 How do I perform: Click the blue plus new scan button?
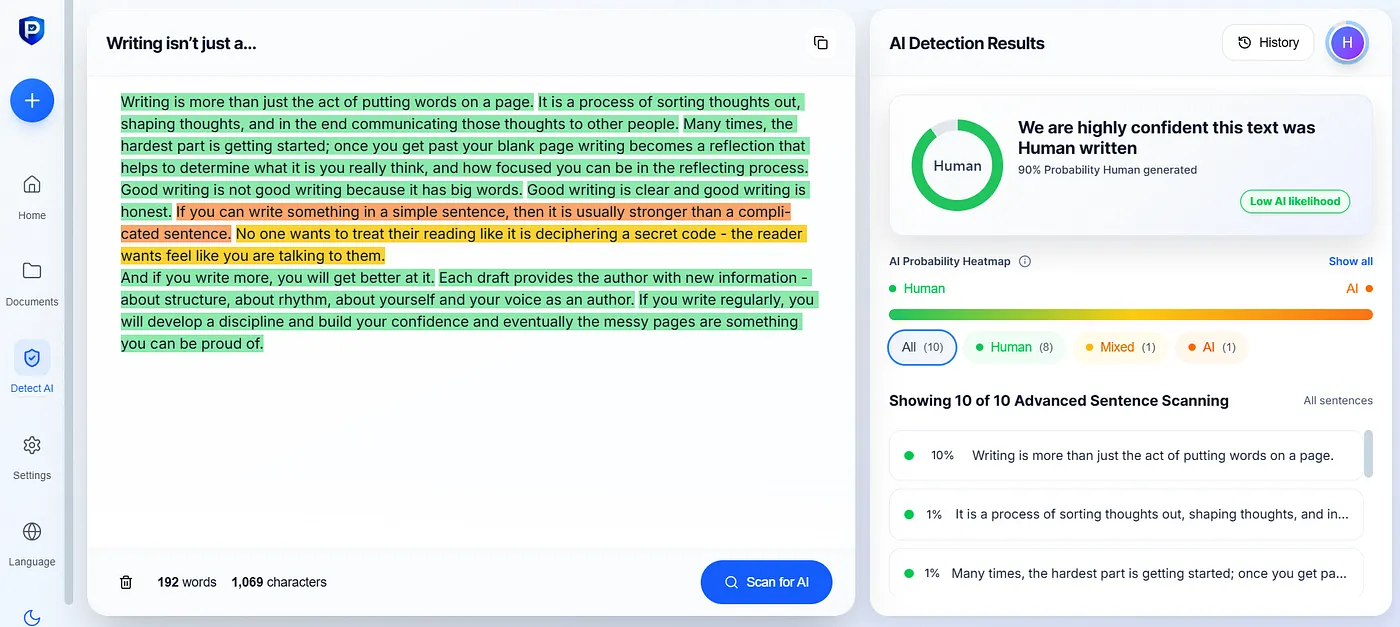32,100
